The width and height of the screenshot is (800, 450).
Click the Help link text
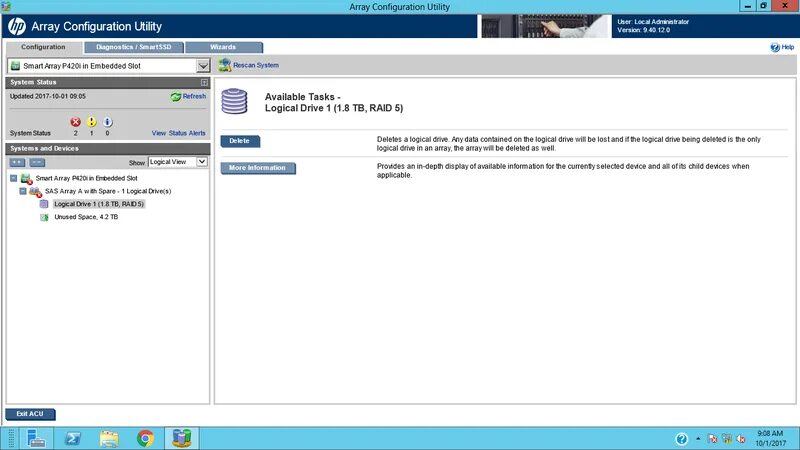click(x=788, y=47)
